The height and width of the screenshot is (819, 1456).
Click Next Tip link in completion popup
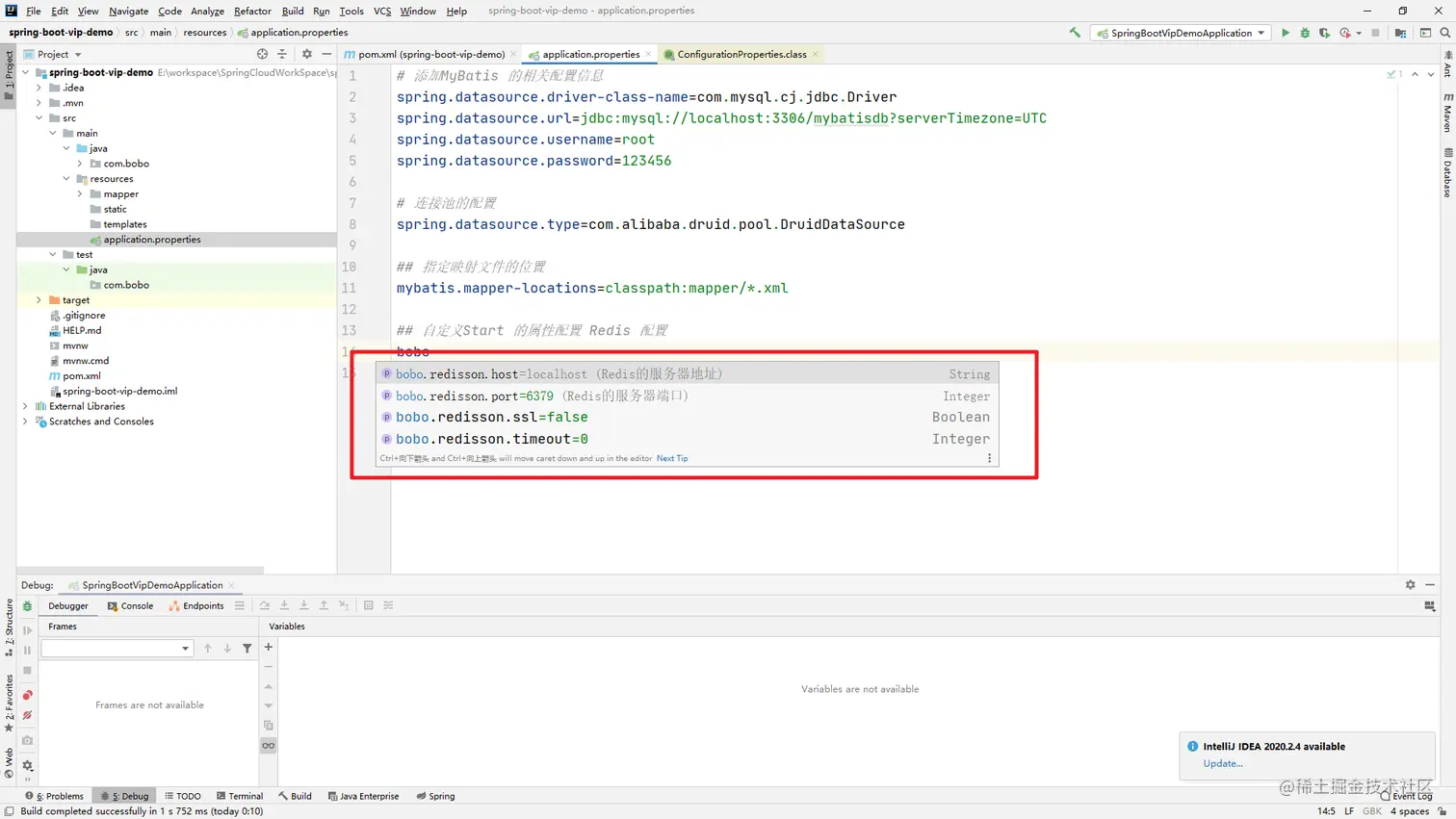(672, 458)
